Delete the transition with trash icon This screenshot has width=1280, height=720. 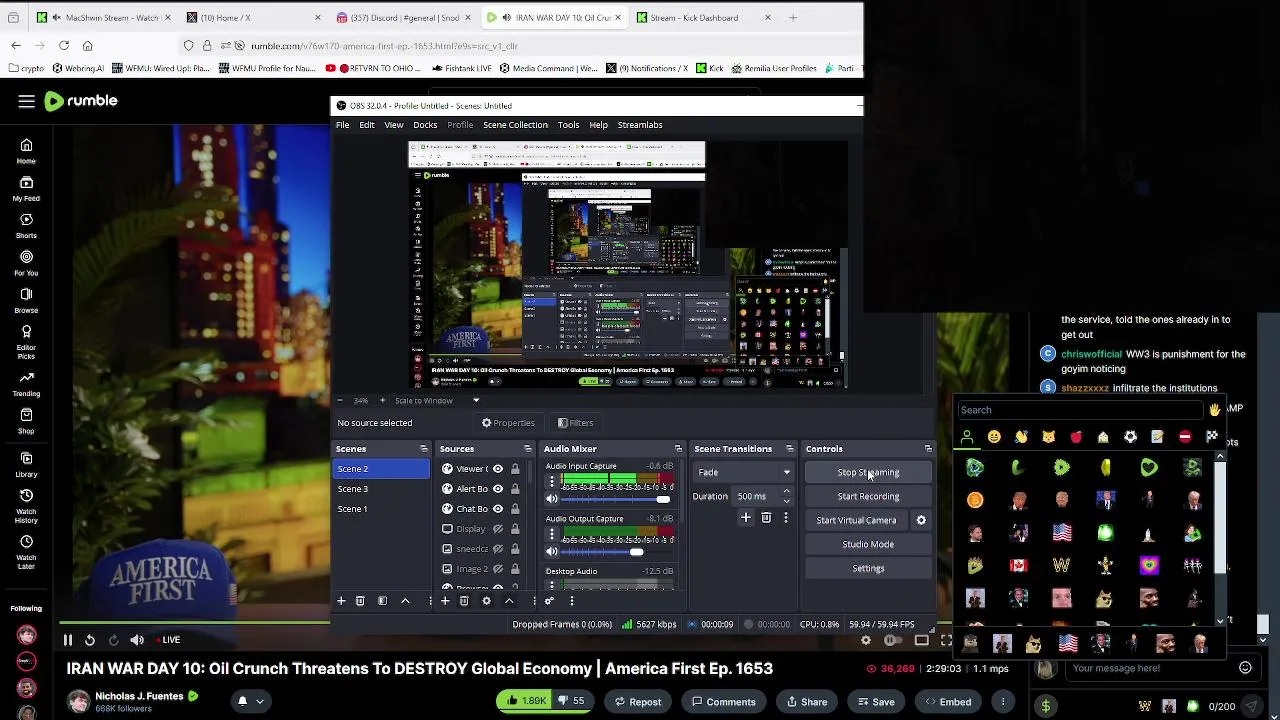(766, 518)
